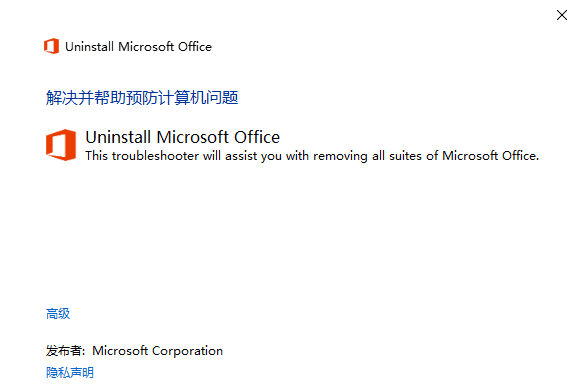
Task: Click the troubleshooter description sentence
Action: (312, 156)
